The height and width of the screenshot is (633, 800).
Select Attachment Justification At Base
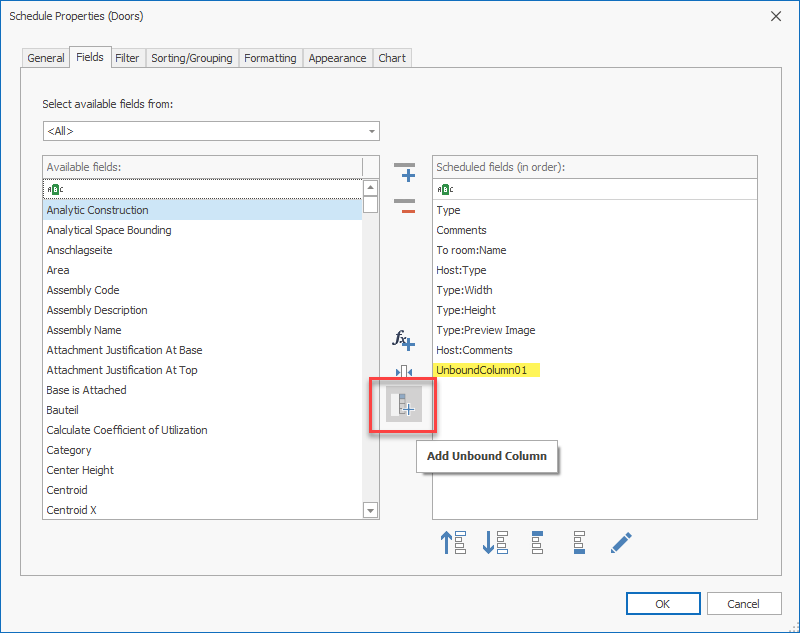click(x=203, y=350)
